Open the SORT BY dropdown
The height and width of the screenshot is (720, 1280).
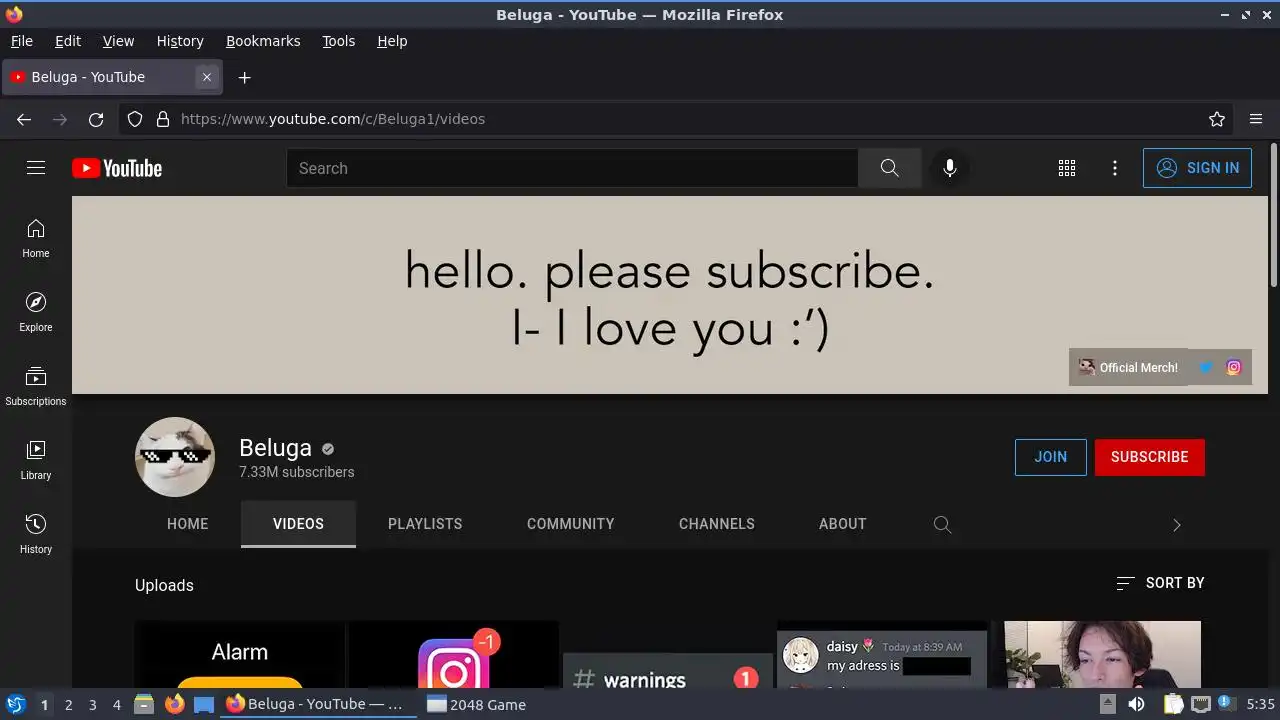tap(1160, 583)
